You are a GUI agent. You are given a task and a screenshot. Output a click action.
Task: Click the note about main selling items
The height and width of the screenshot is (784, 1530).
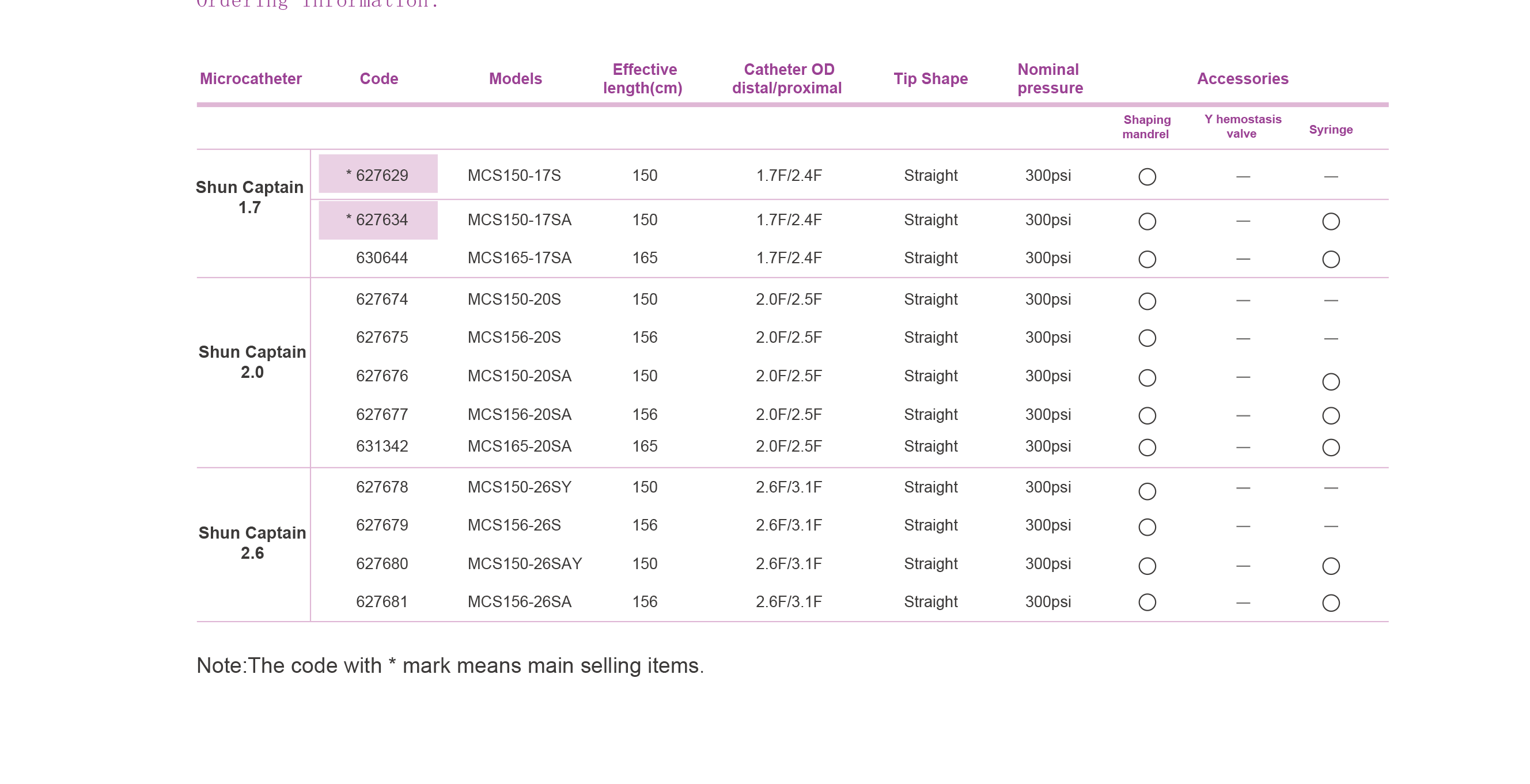point(450,666)
